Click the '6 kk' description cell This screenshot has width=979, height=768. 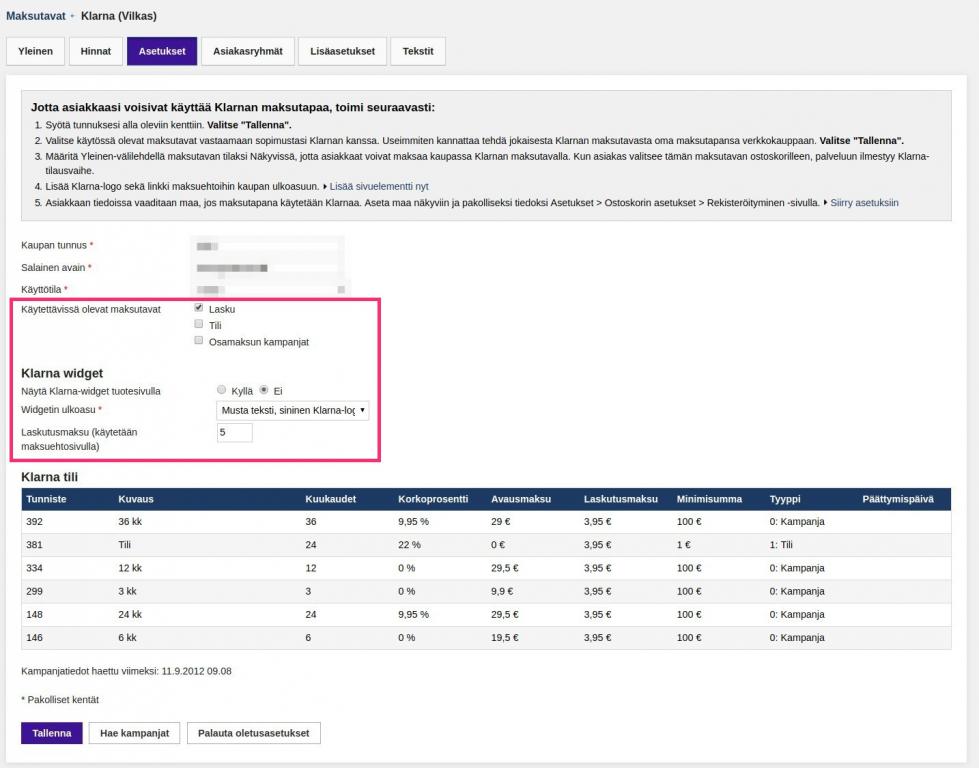[x=127, y=638]
